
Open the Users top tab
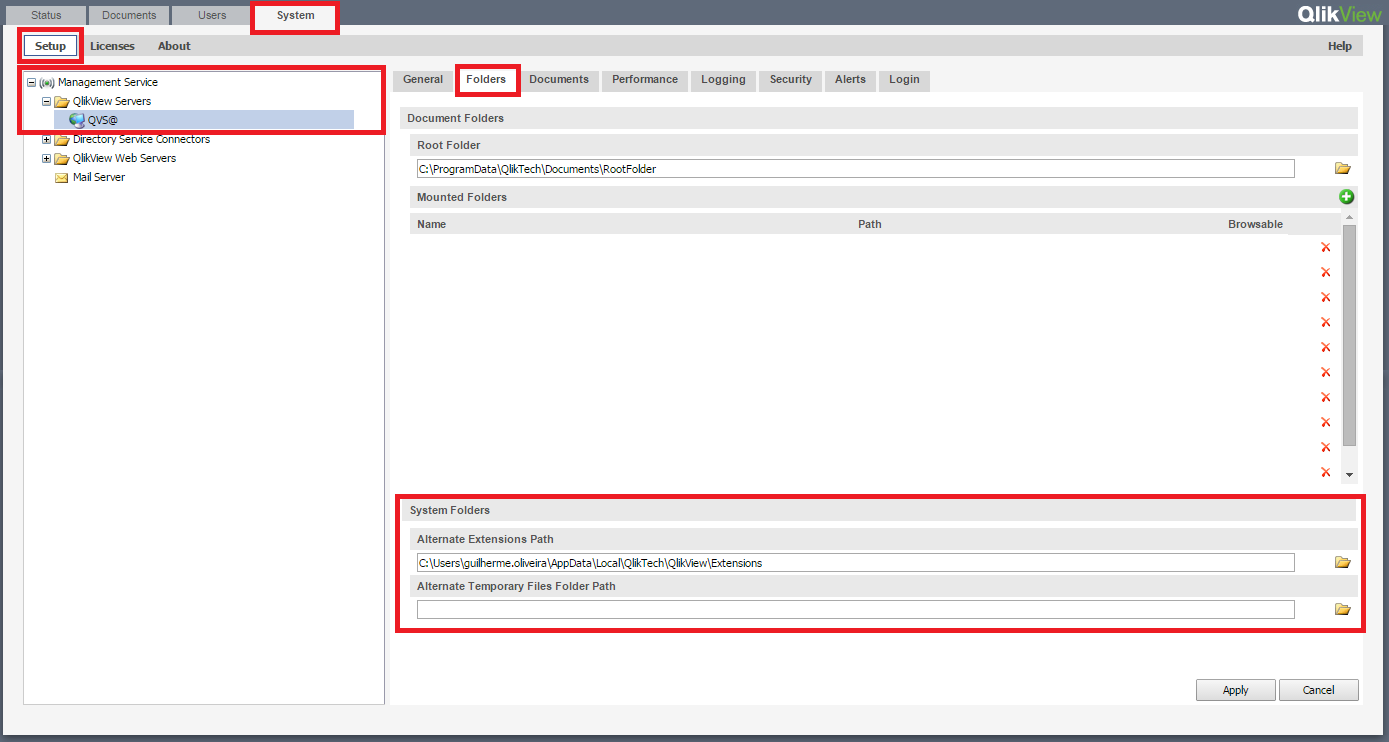click(212, 15)
